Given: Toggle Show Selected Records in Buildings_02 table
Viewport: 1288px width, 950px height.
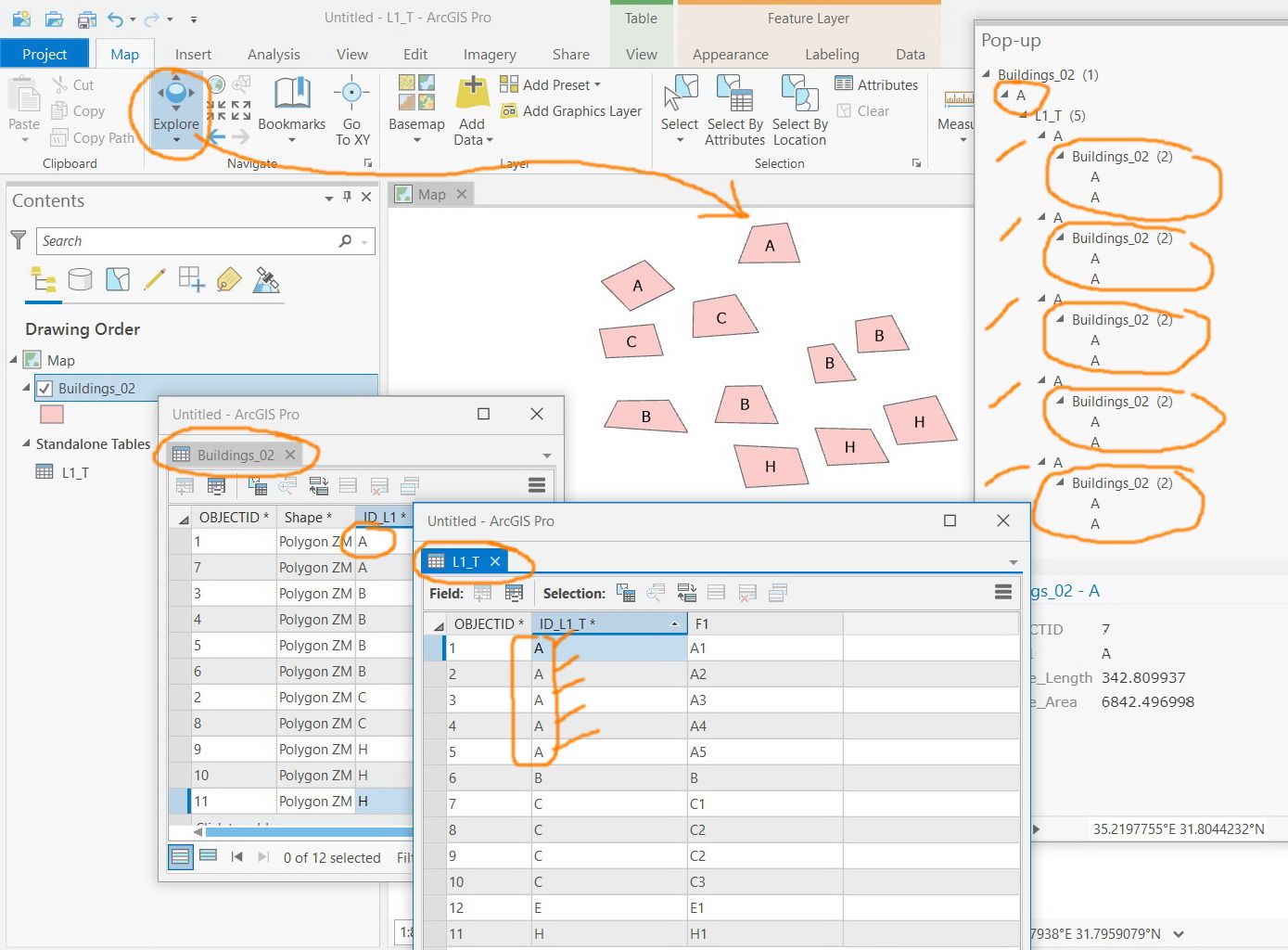Looking at the screenshot, I should [x=209, y=856].
